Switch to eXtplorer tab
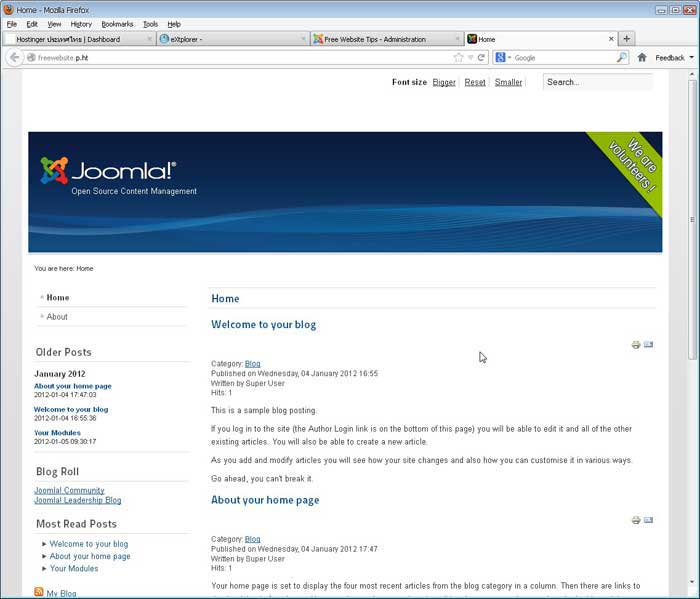The width and height of the screenshot is (700, 599). [233, 39]
